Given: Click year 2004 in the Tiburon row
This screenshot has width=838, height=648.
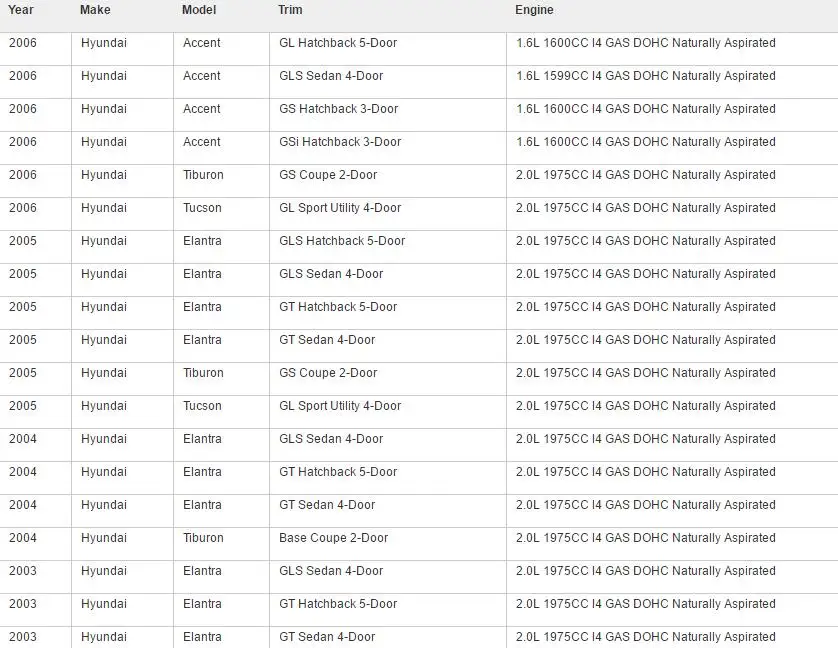Looking at the screenshot, I should click(x=23, y=538).
